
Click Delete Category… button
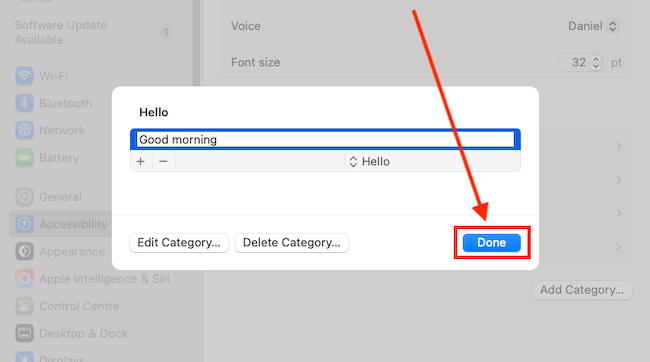point(291,243)
